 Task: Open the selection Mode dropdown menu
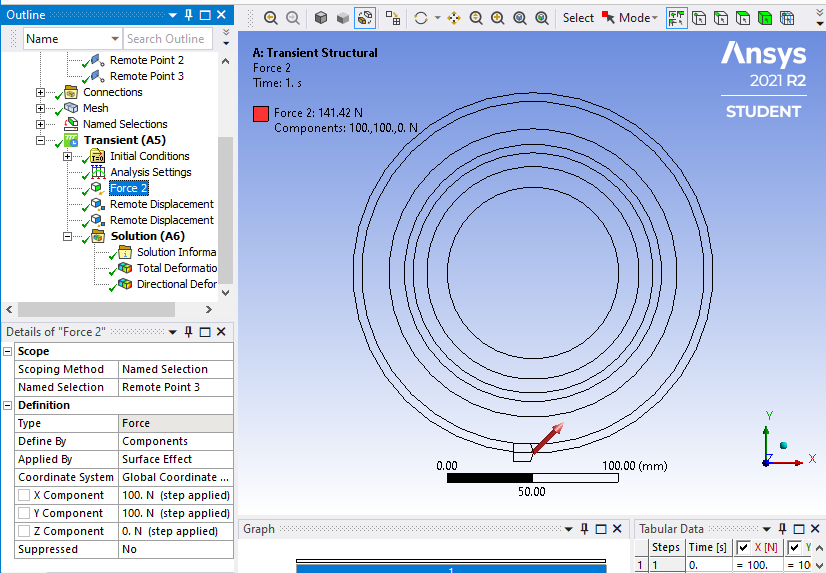tap(637, 18)
